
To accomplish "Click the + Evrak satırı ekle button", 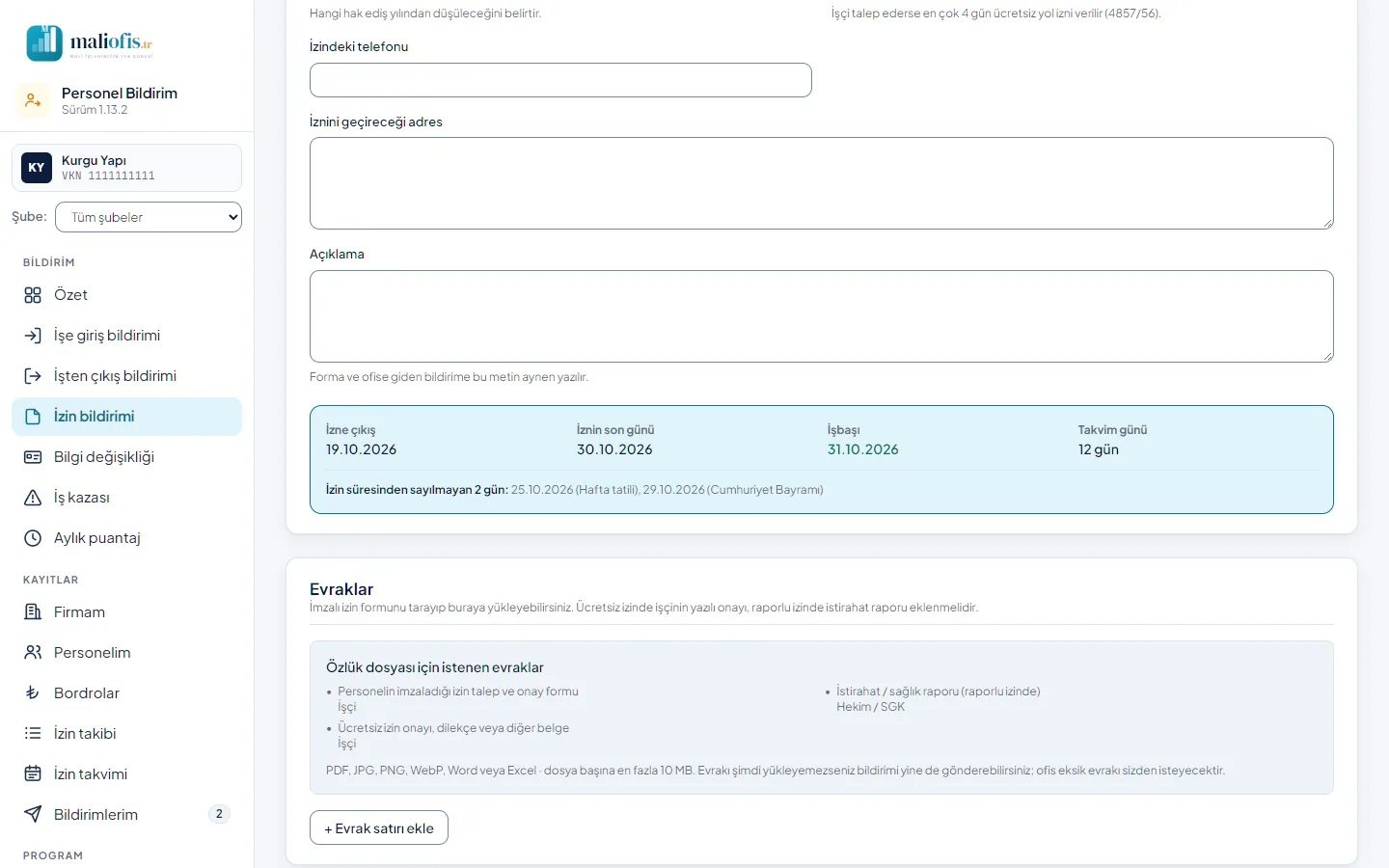I will click(379, 827).
